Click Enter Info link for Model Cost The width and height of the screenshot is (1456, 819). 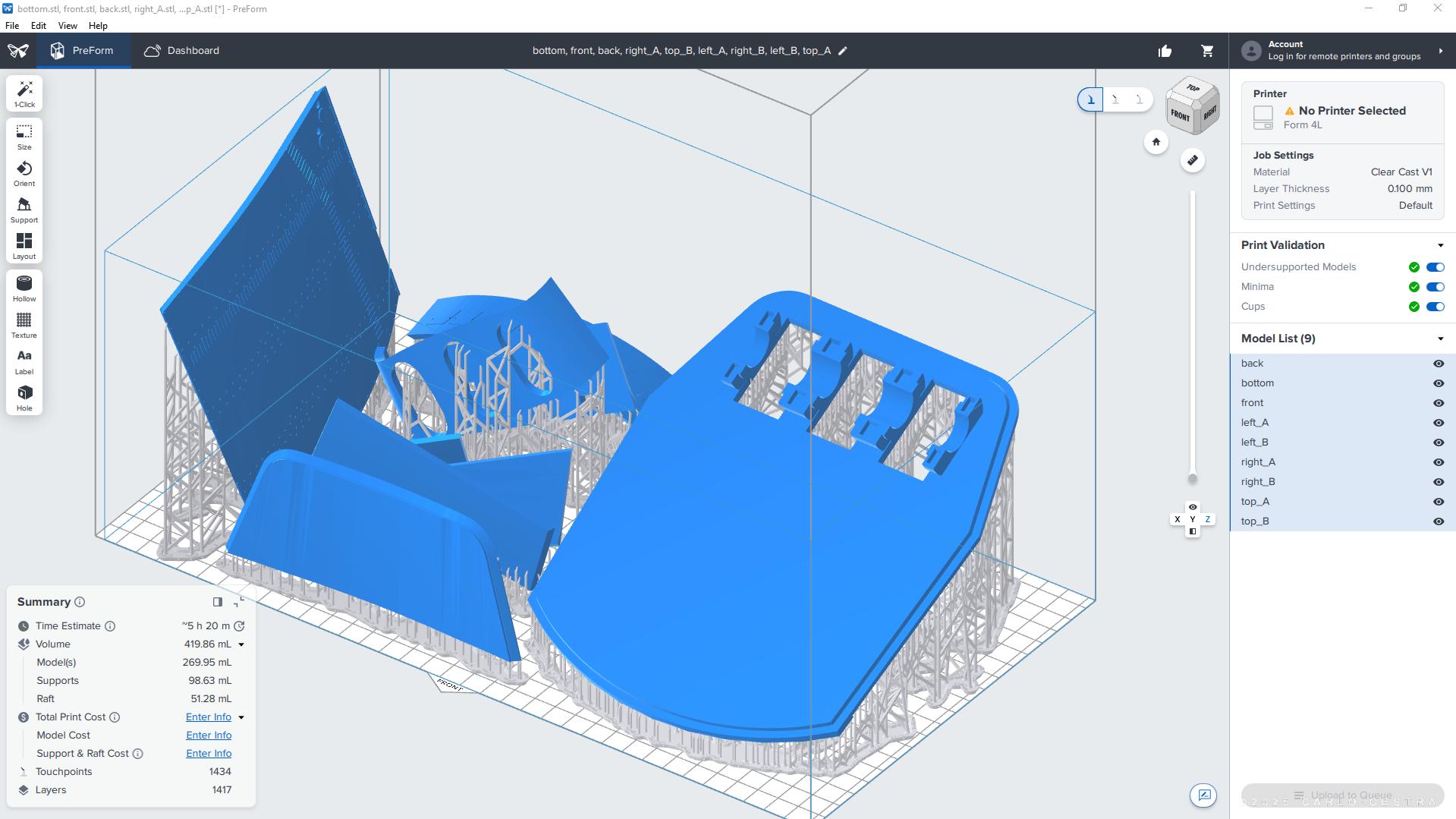tap(209, 736)
